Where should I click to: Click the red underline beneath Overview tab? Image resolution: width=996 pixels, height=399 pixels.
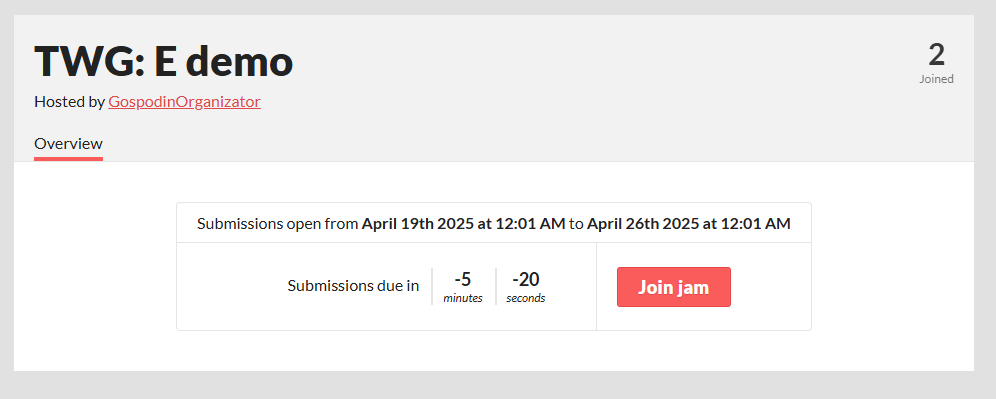coord(69,159)
